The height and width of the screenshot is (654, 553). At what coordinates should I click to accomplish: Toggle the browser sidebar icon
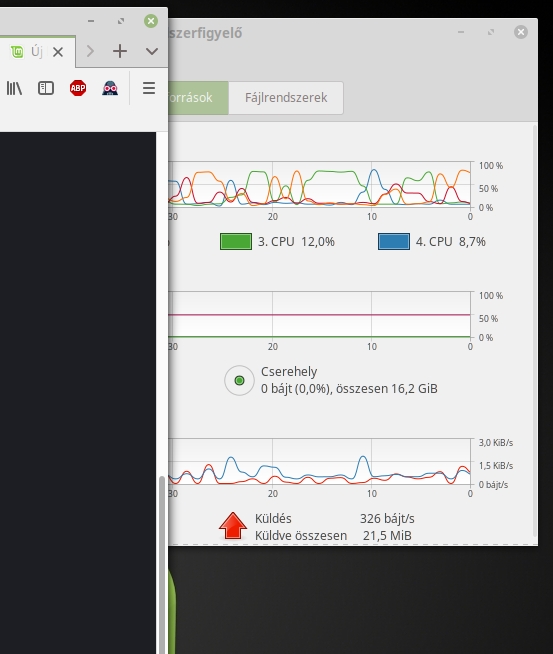(x=46, y=88)
